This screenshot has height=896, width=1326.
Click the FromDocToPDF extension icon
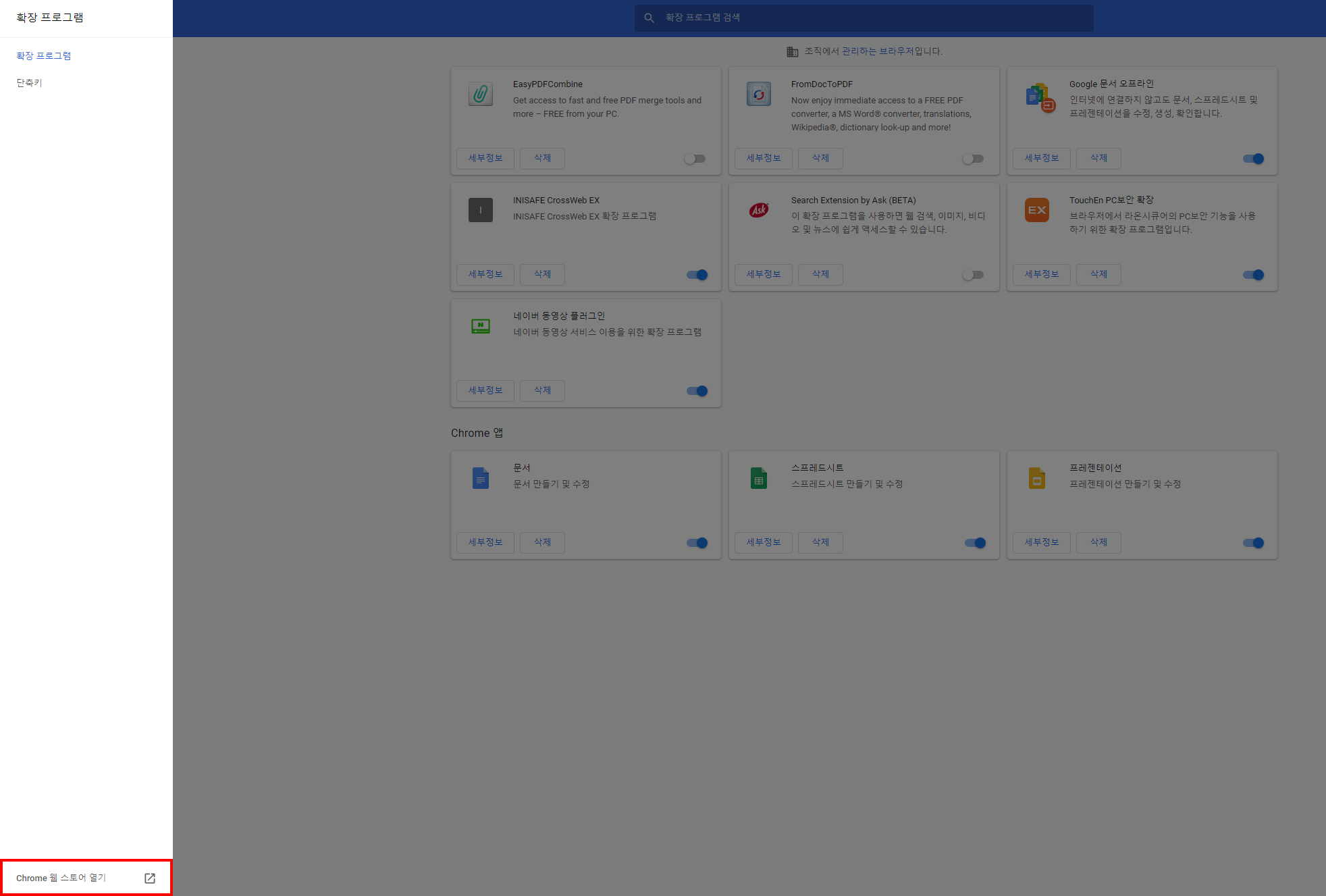(x=758, y=94)
